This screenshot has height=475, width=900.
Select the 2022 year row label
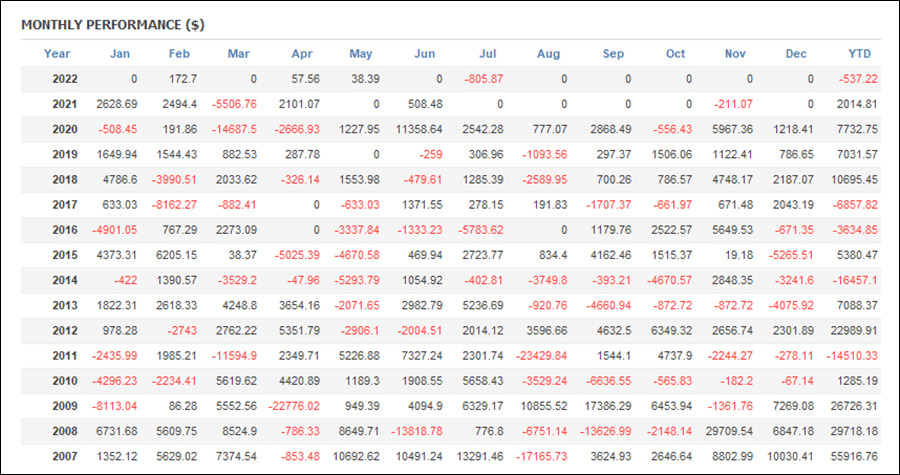(65, 79)
